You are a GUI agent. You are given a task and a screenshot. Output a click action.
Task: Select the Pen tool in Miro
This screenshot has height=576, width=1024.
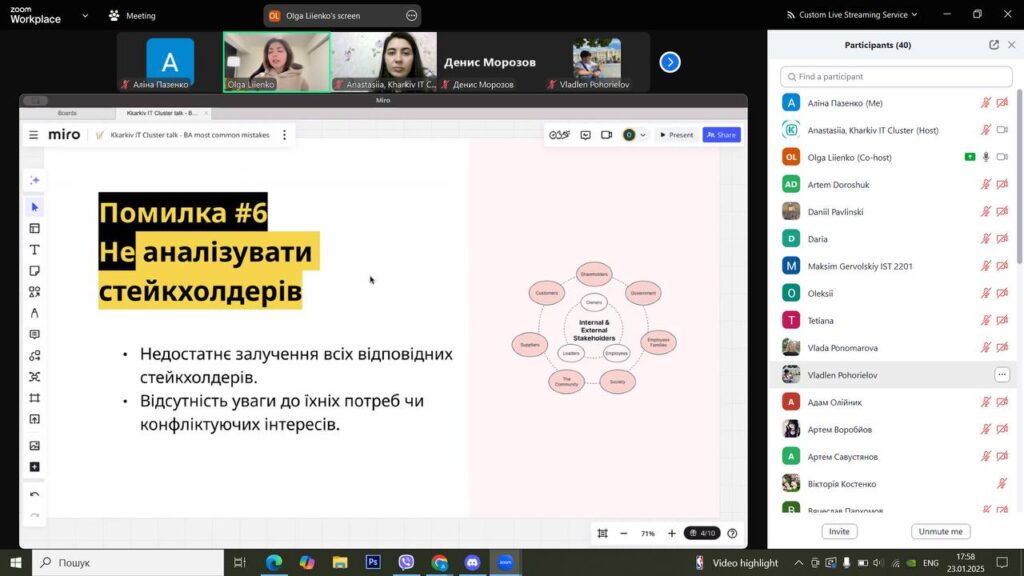[x=35, y=313]
